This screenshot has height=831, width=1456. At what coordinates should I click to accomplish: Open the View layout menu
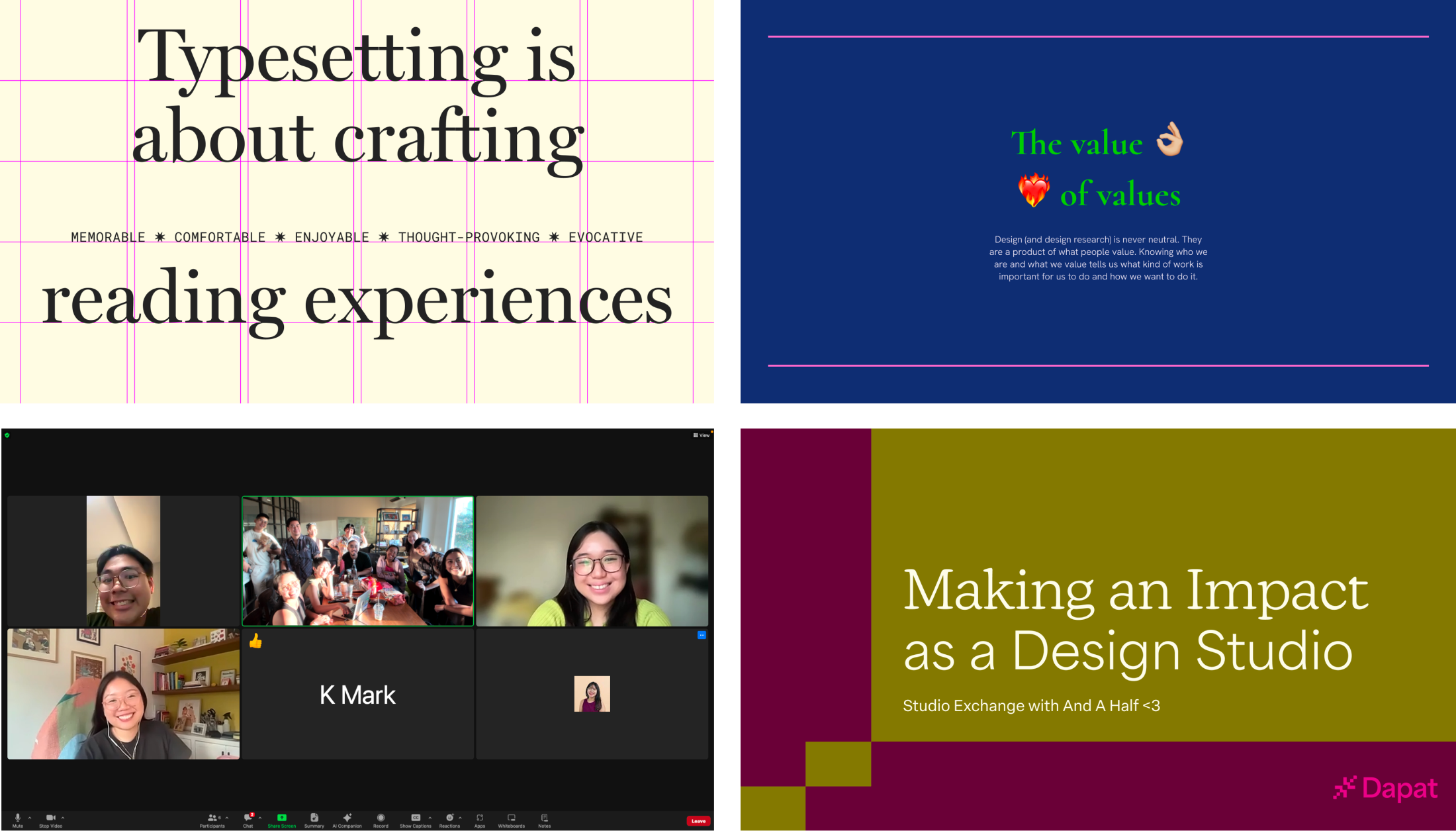click(702, 435)
